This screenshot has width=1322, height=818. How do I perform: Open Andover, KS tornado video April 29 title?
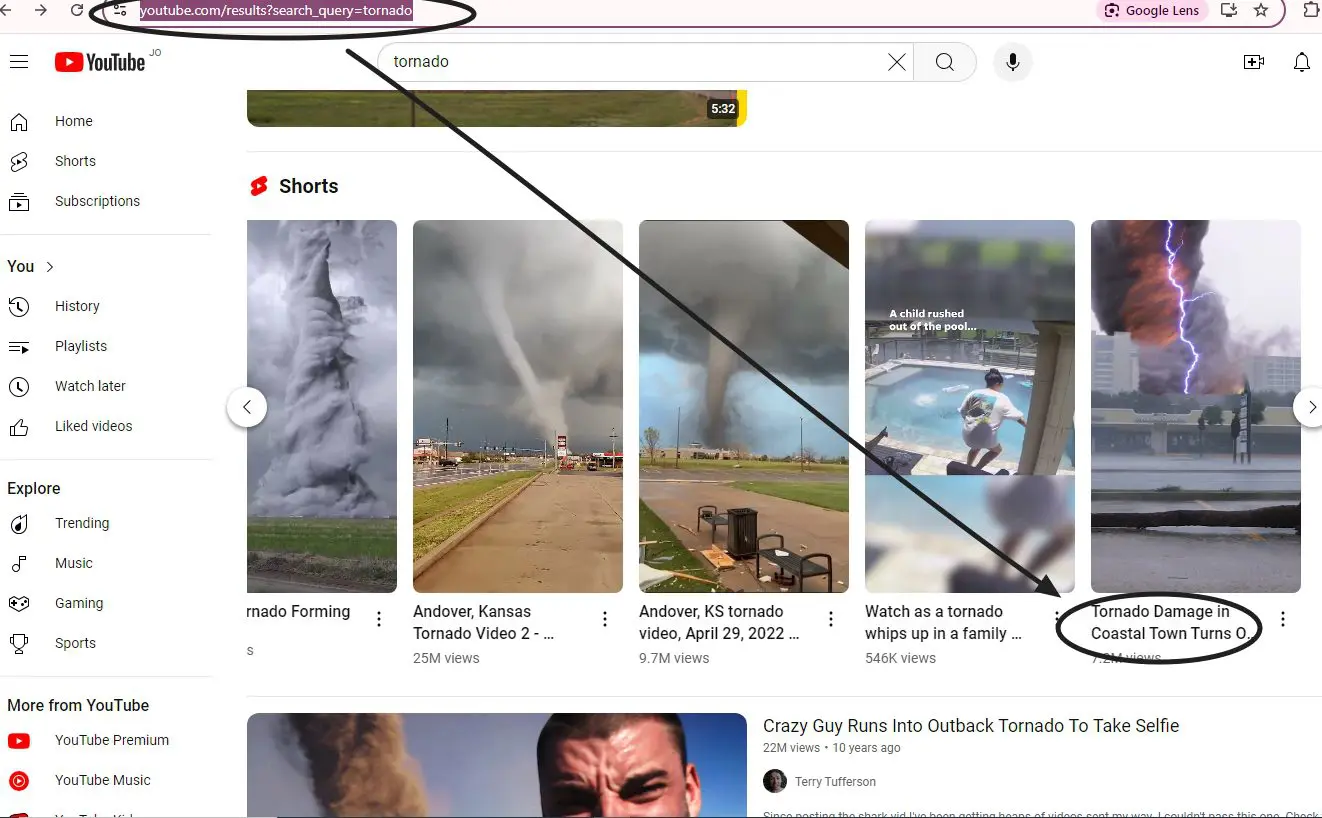(720, 622)
